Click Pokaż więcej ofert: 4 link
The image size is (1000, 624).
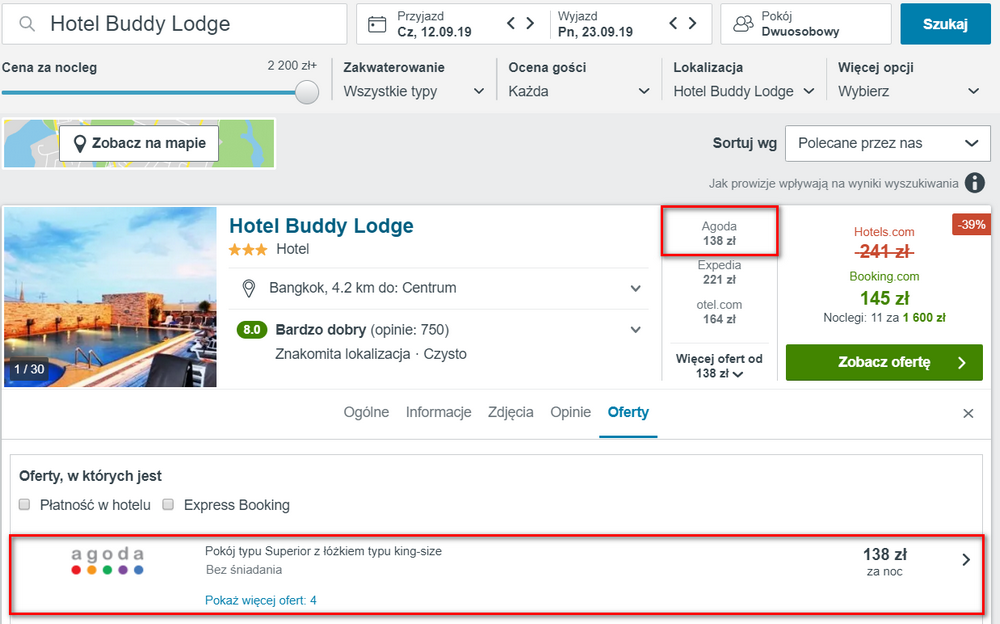click(260, 600)
